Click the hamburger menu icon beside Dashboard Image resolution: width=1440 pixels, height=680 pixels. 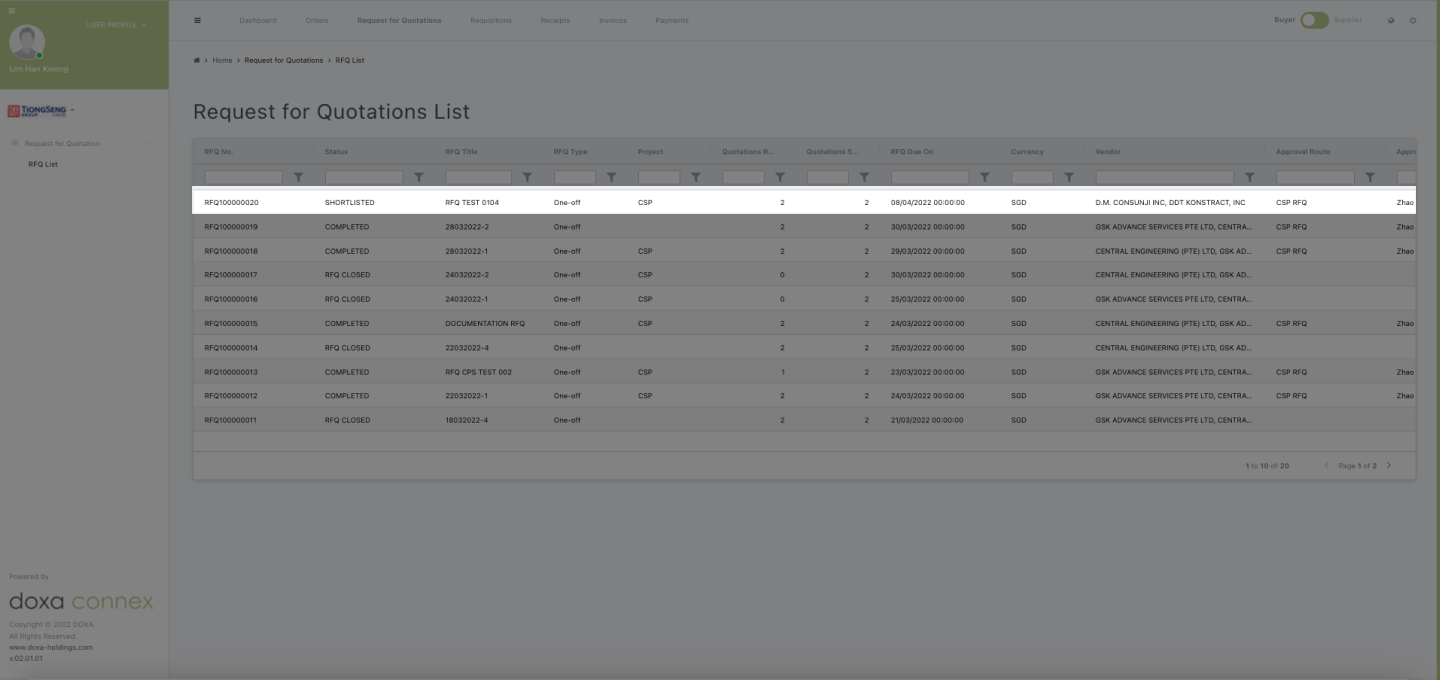(197, 20)
